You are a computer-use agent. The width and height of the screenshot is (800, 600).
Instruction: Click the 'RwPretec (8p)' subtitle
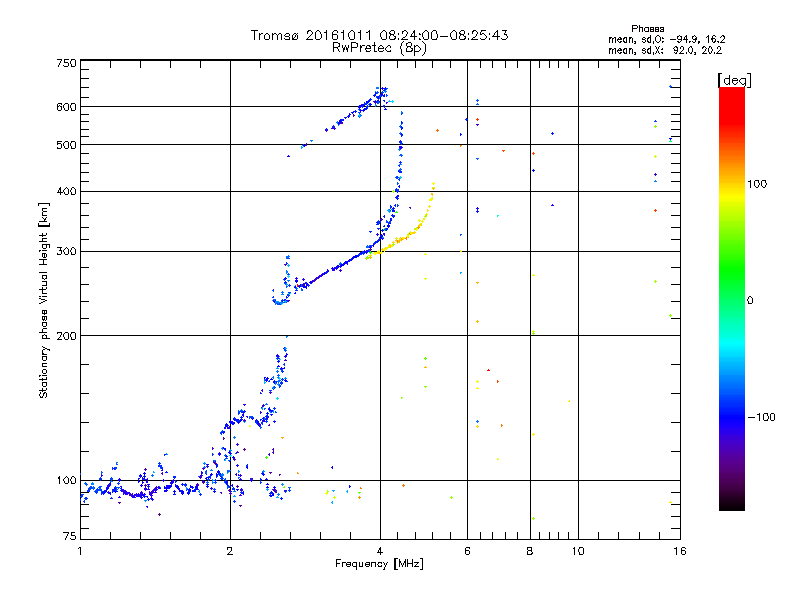coord(379,48)
